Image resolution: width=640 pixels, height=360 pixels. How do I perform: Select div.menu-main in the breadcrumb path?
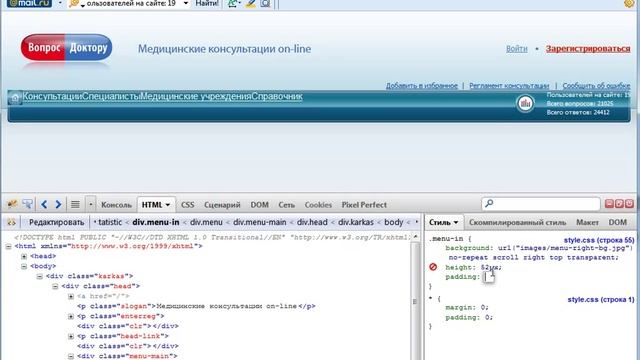pos(260,222)
